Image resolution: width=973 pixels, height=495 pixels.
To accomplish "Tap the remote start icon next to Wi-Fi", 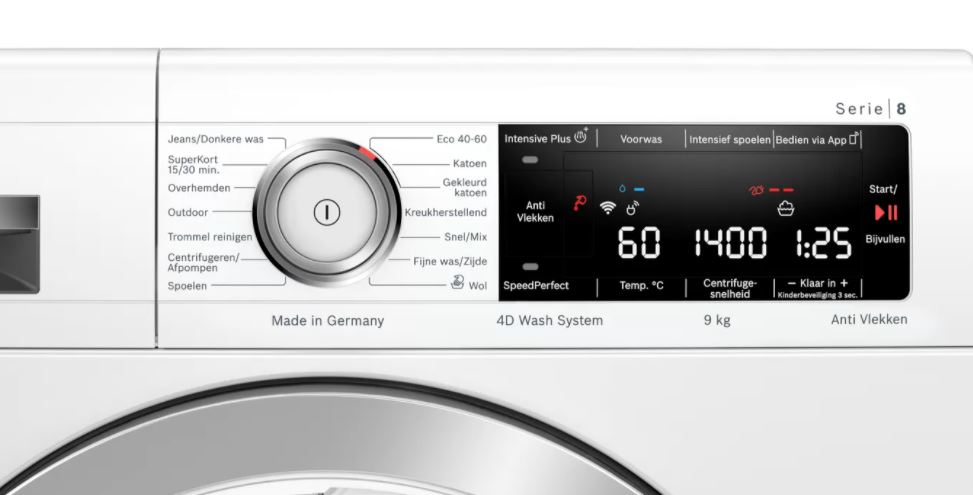I will pos(632,208).
